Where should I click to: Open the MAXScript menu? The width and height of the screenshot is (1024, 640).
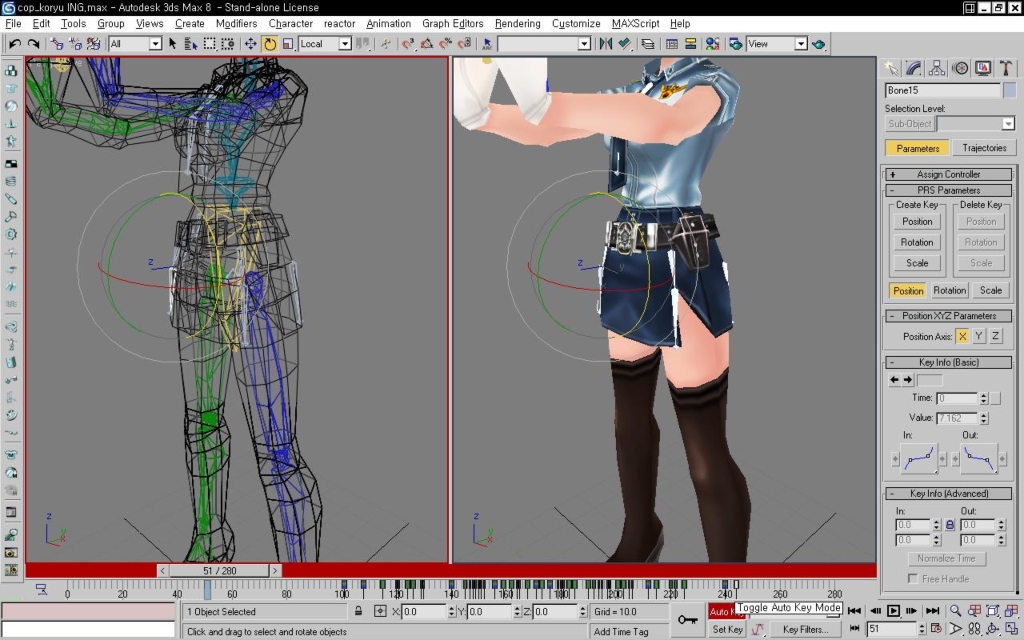click(635, 24)
